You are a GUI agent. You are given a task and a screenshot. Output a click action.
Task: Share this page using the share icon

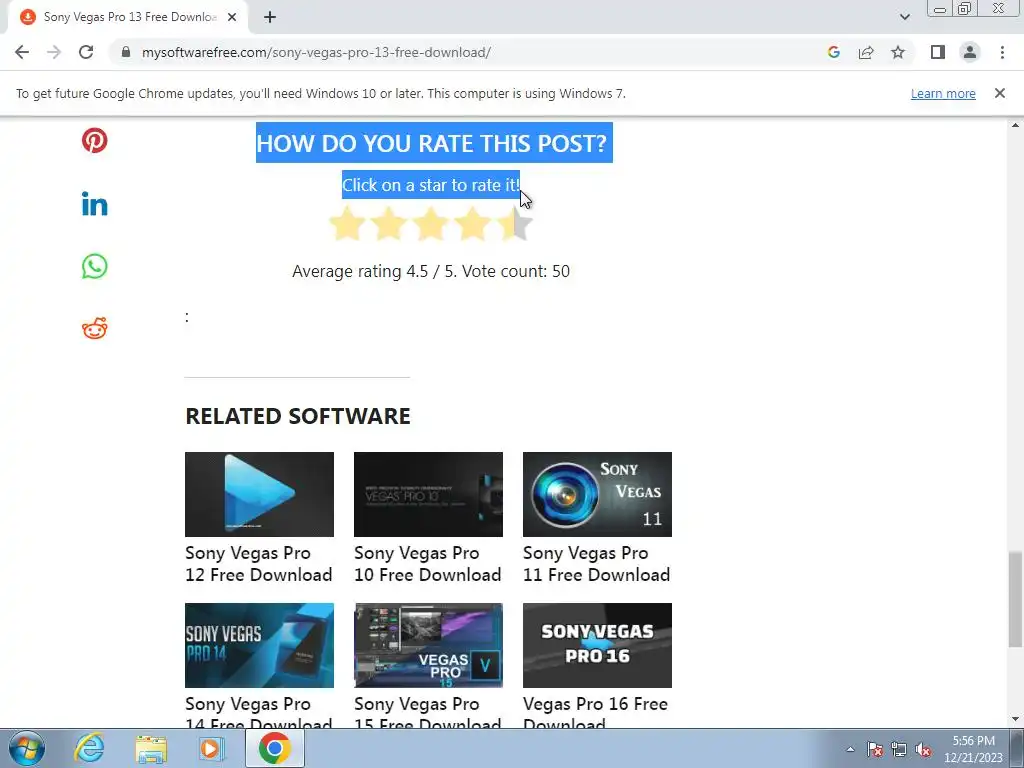point(866,52)
